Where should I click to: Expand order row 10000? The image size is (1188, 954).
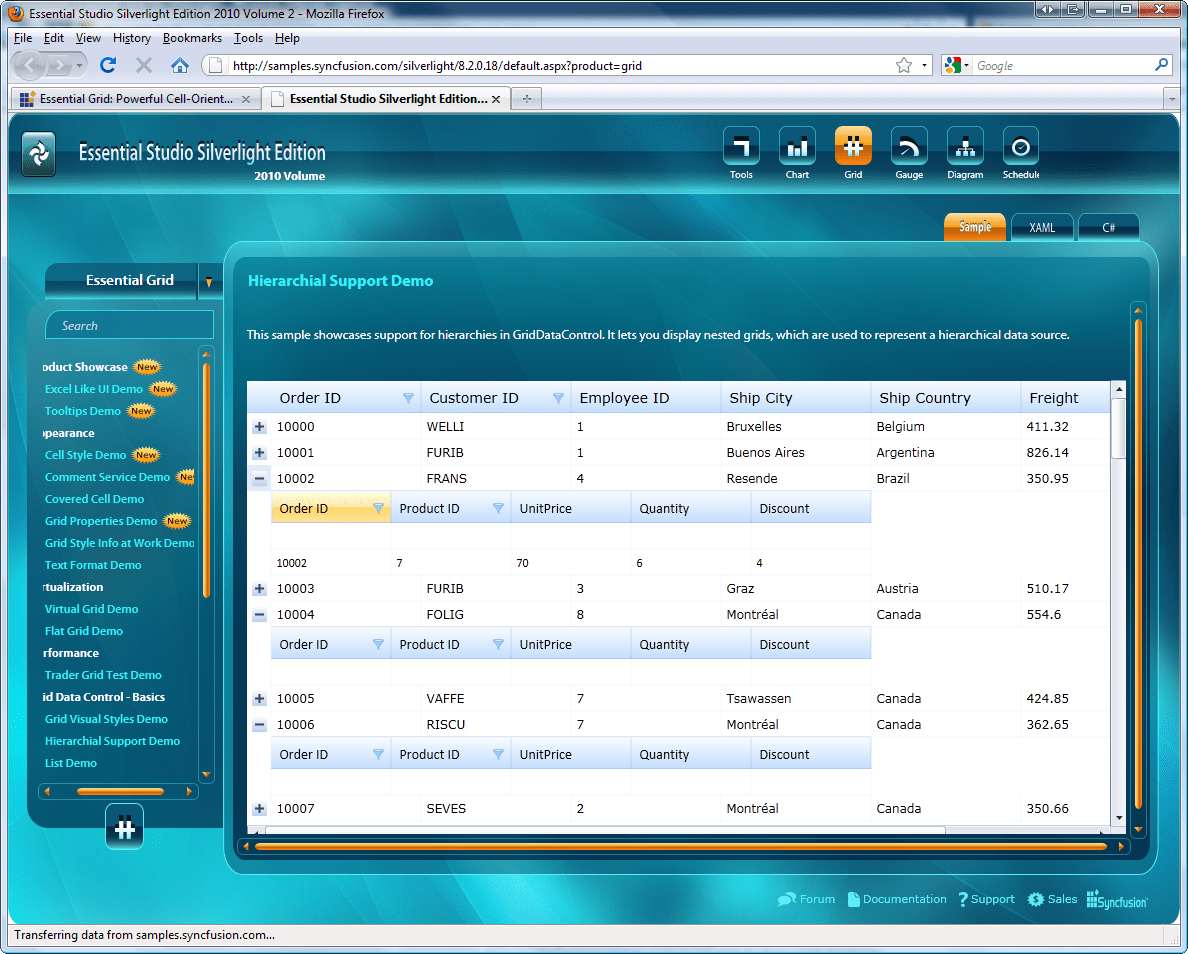tap(260, 427)
